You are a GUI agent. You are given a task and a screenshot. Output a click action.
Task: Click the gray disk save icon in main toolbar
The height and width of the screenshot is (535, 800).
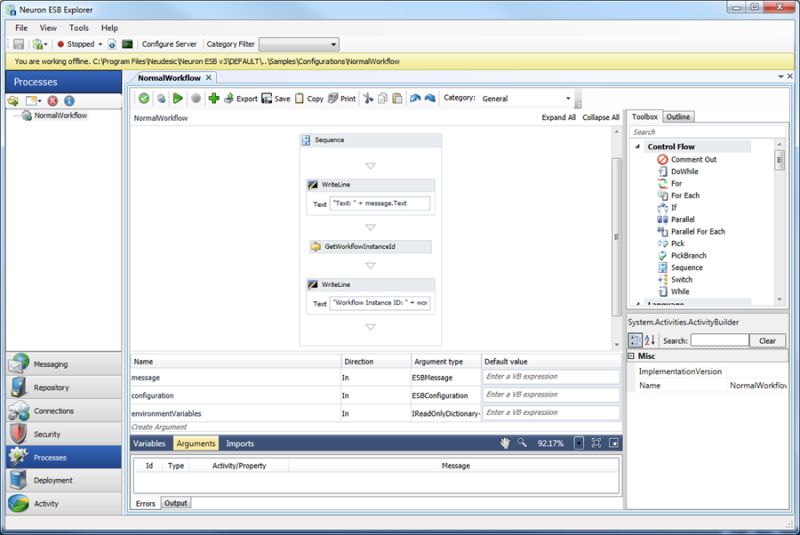(19, 44)
